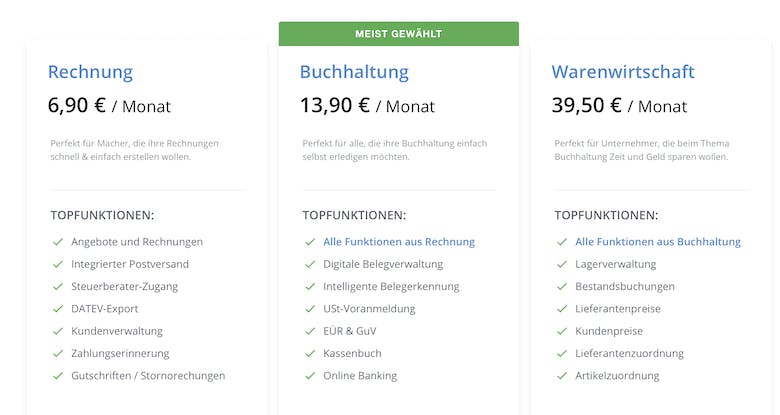This screenshot has width=780, height=415.
Task: Click checkmark icon beside Angebote und Rechnungen
Action: [x=58, y=242]
